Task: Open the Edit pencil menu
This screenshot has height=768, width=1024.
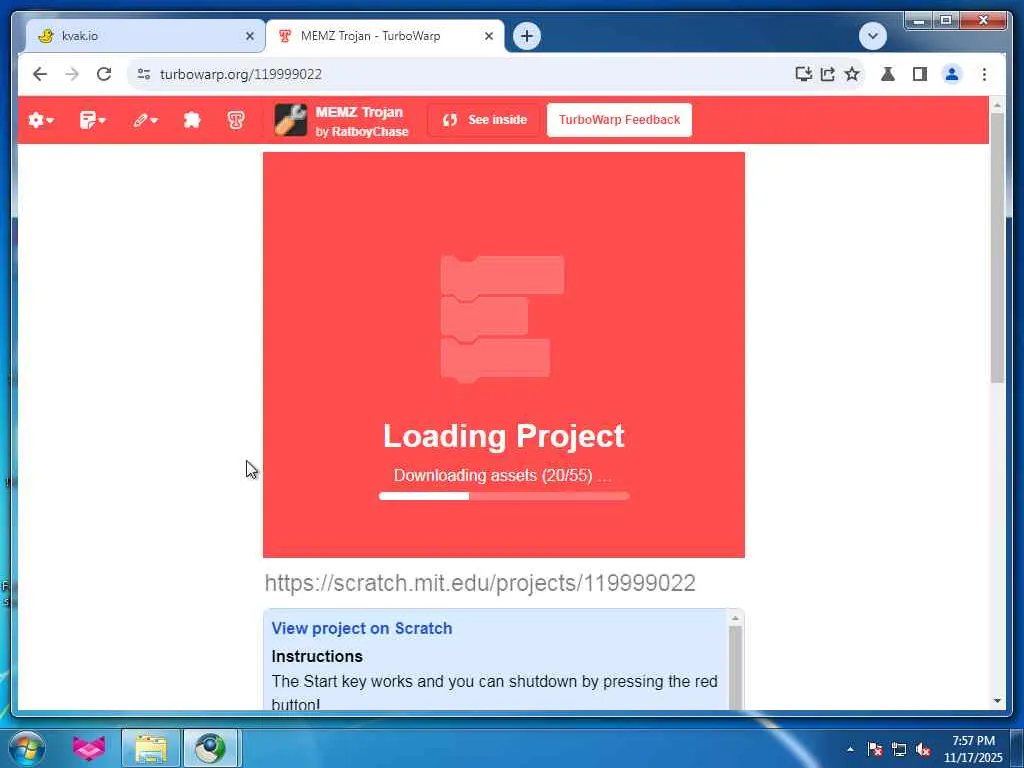Action: pos(144,120)
